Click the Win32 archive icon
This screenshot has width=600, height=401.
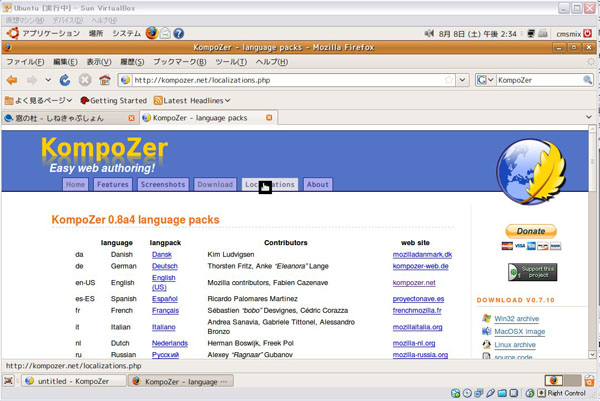coord(486,318)
